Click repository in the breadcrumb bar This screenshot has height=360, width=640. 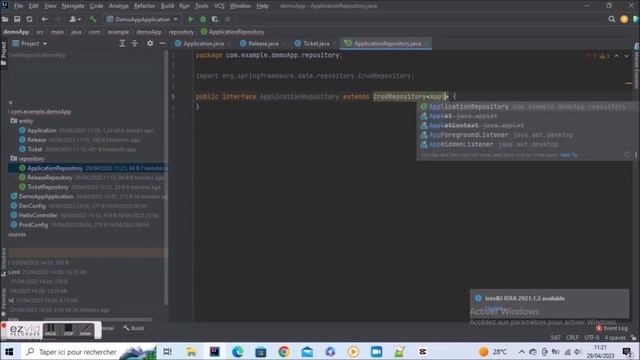point(181,32)
